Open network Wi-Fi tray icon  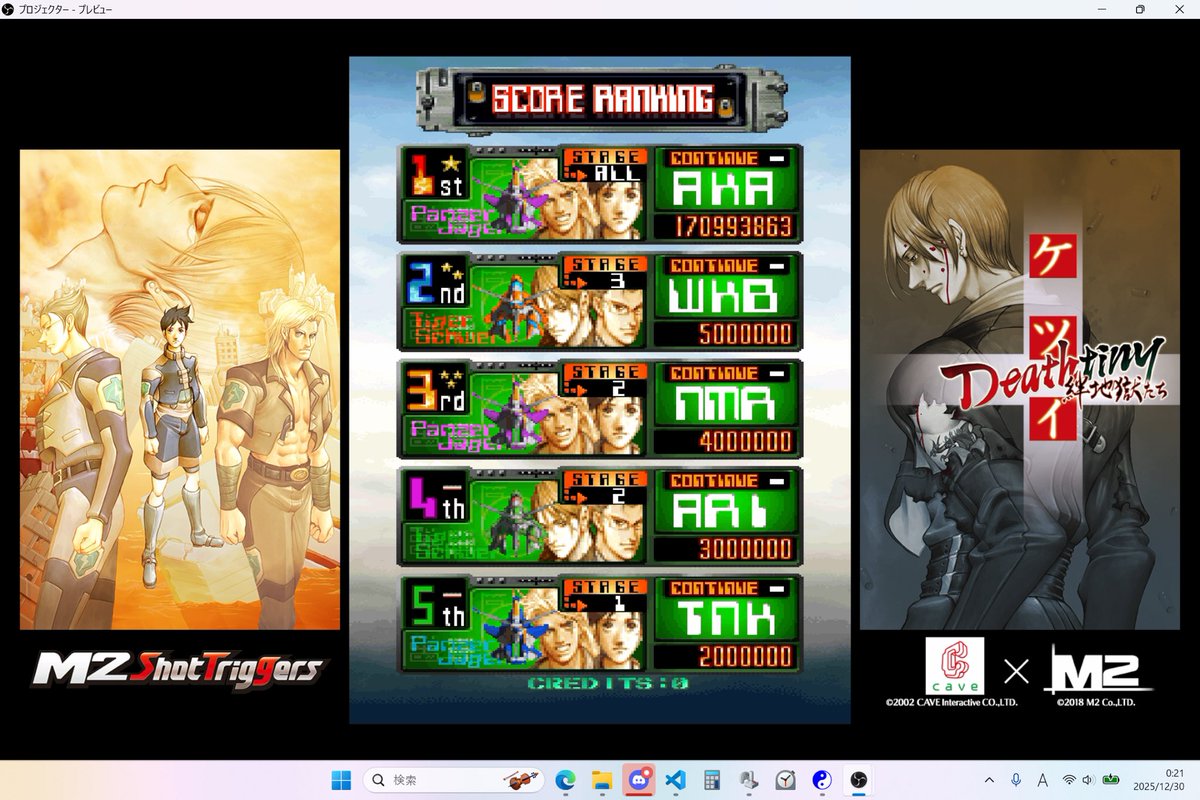coord(1069,779)
